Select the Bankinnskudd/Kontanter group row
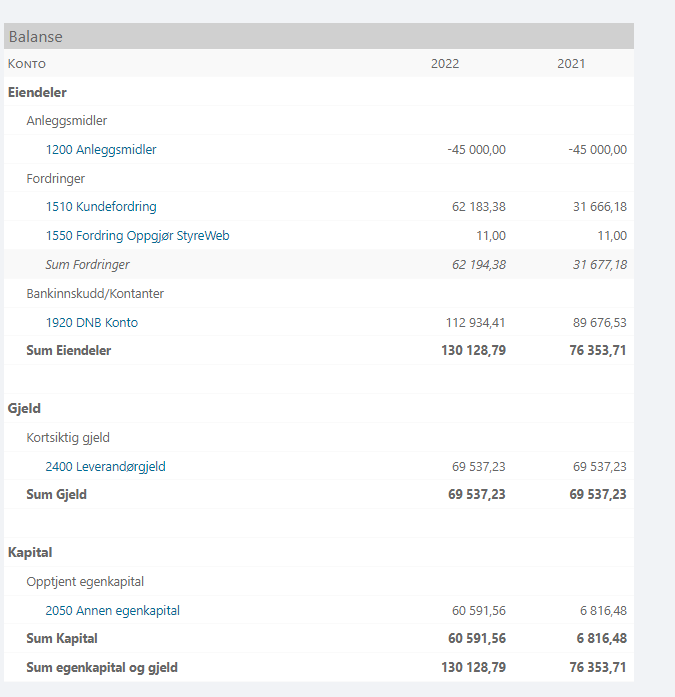This screenshot has height=697, width=675. tap(95, 294)
